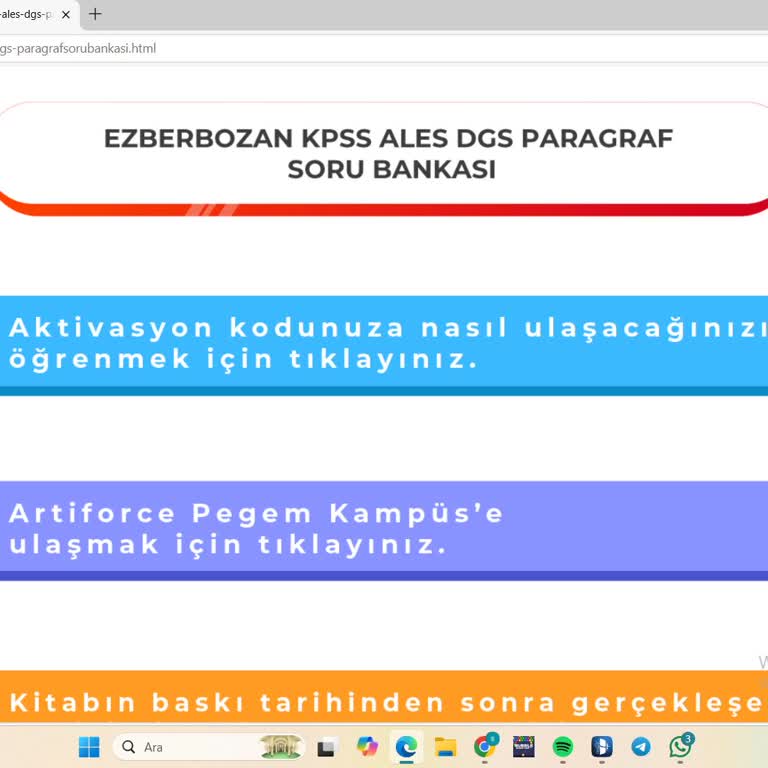The image size is (768, 768).
Task: Open a new browser tab
Action: click(95, 14)
